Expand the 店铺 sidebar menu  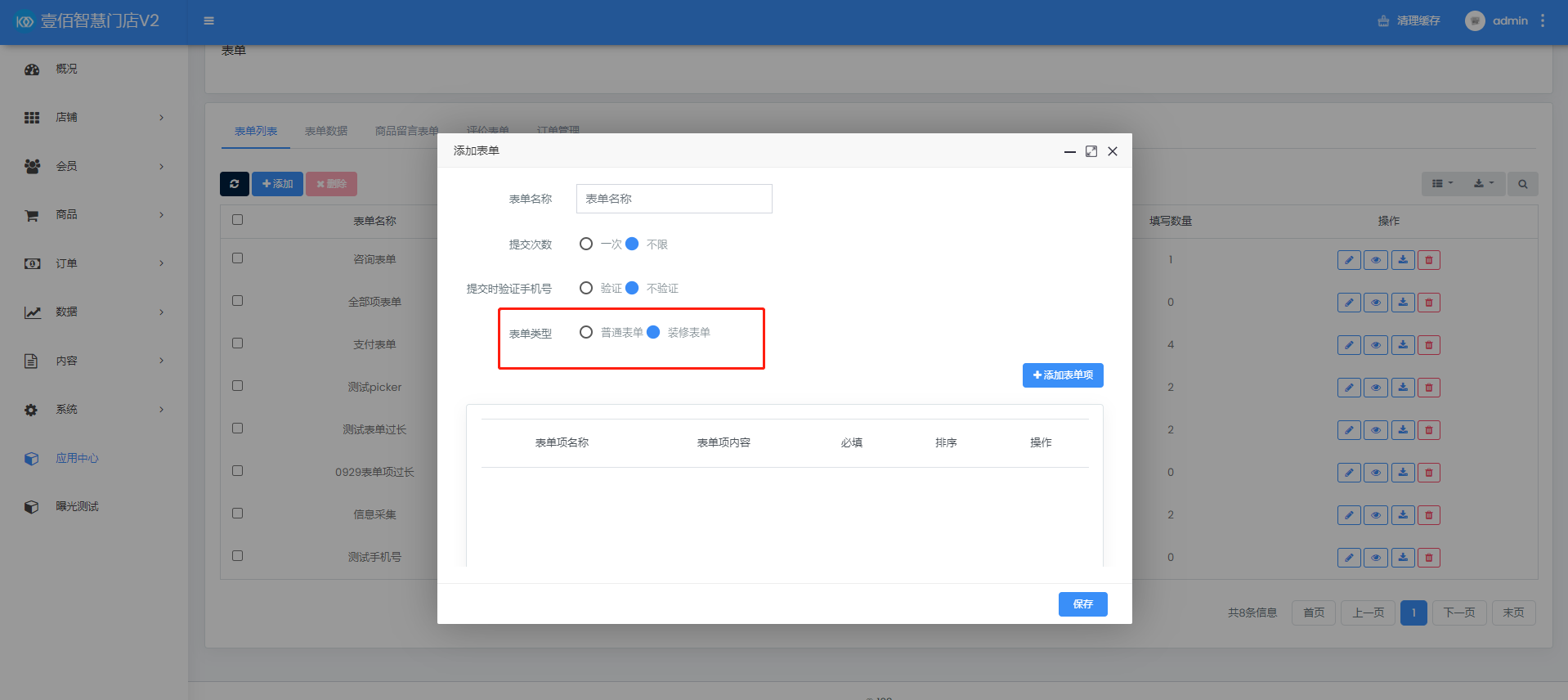94,118
